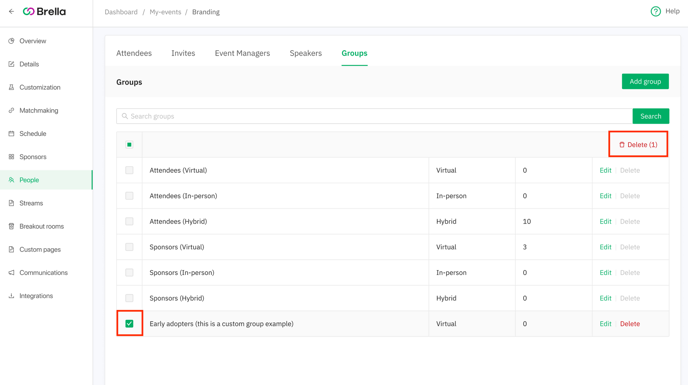The width and height of the screenshot is (688, 385).
Task: Click the Dashboard breadcrumb link
Action: point(121,12)
